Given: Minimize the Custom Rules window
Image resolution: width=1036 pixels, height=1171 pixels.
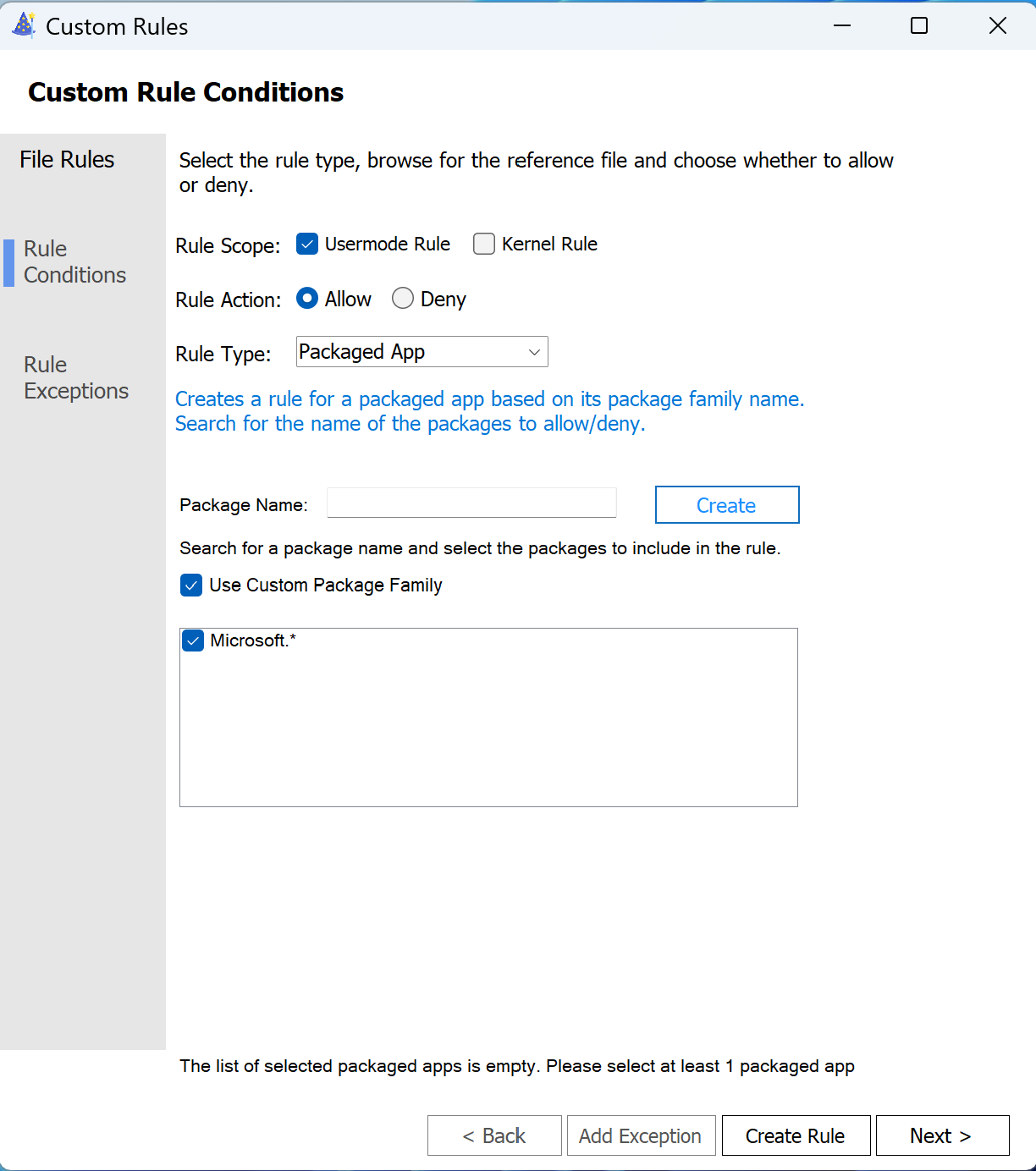Looking at the screenshot, I should (x=841, y=26).
